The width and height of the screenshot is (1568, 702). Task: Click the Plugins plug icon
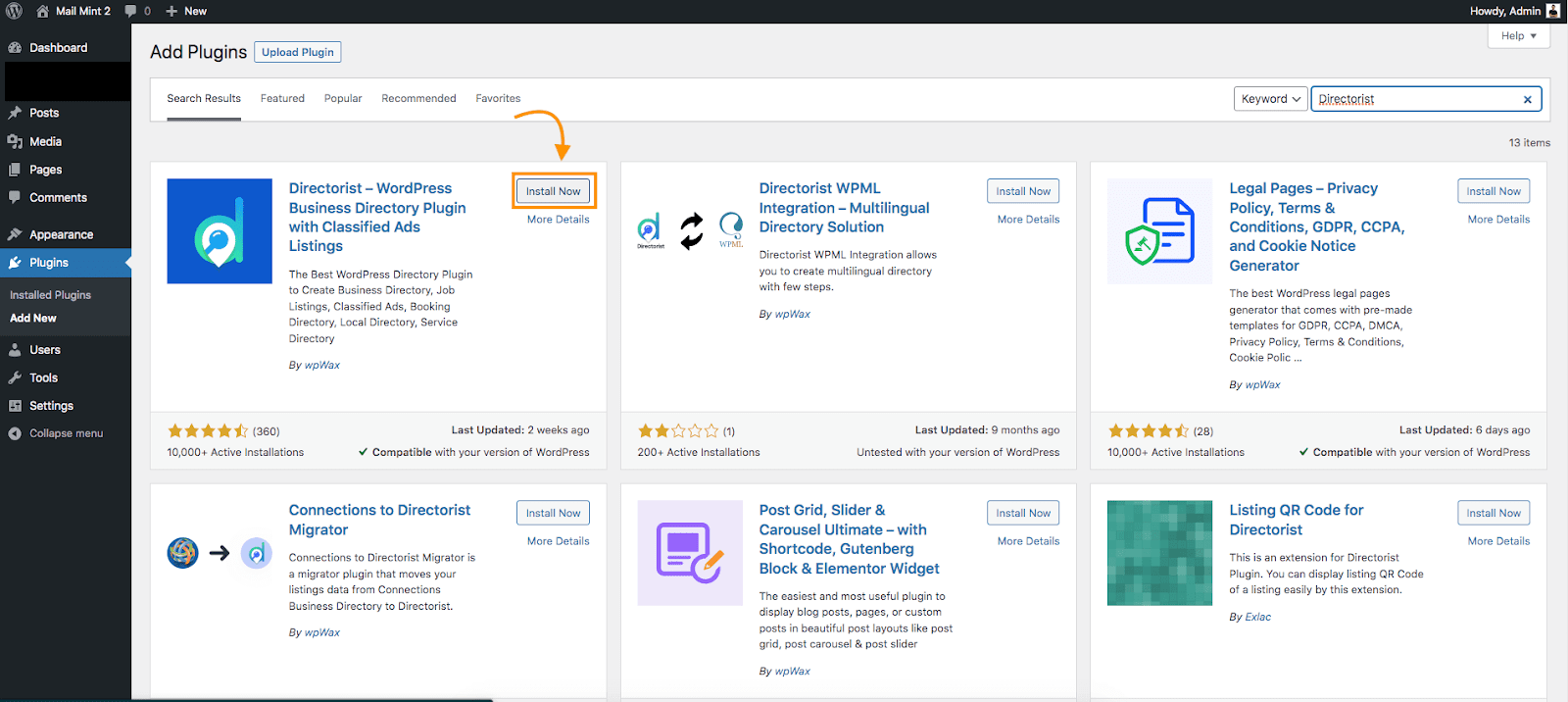point(15,263)
